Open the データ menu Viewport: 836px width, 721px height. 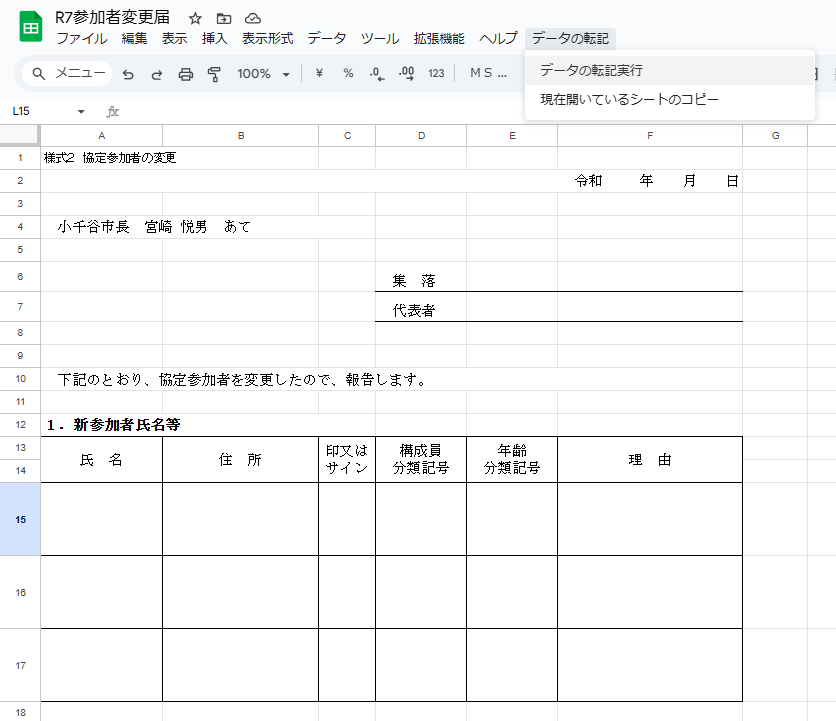coord(326,38)
